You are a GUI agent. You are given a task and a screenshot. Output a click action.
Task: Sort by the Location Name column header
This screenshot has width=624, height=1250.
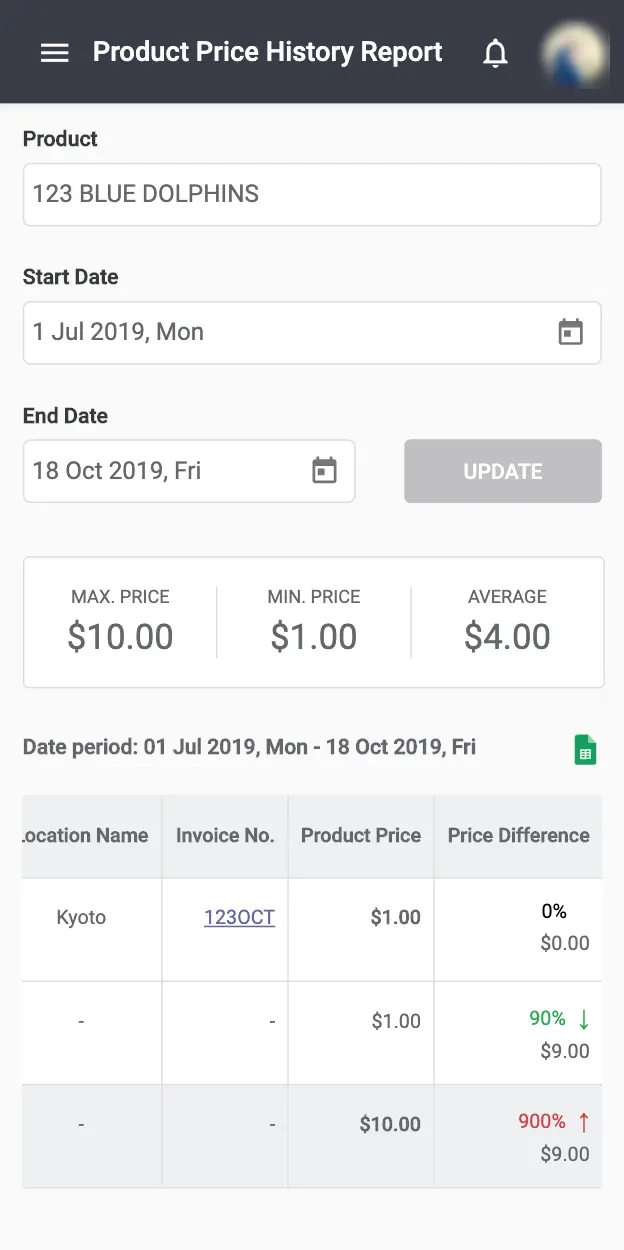[84, 836]
